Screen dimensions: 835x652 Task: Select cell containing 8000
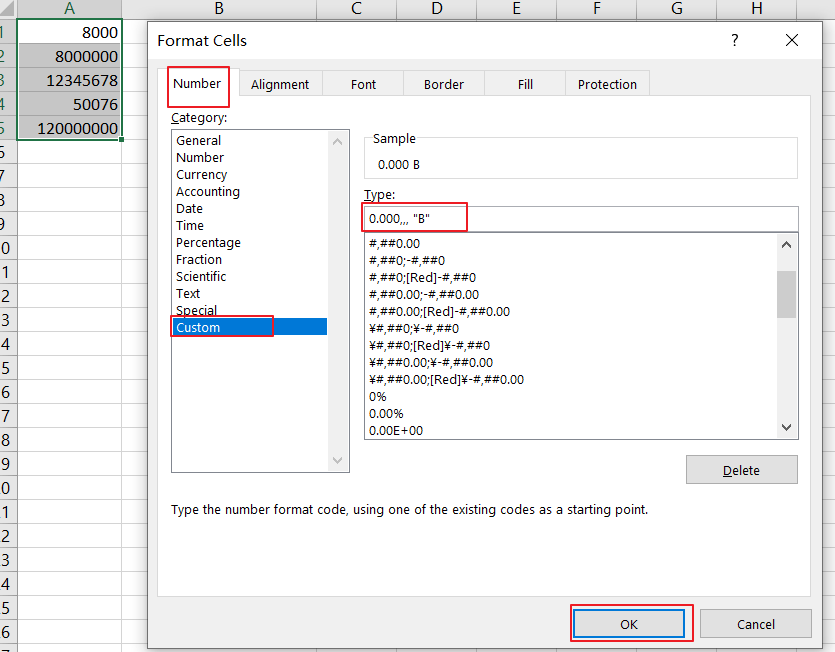point(68,32)
